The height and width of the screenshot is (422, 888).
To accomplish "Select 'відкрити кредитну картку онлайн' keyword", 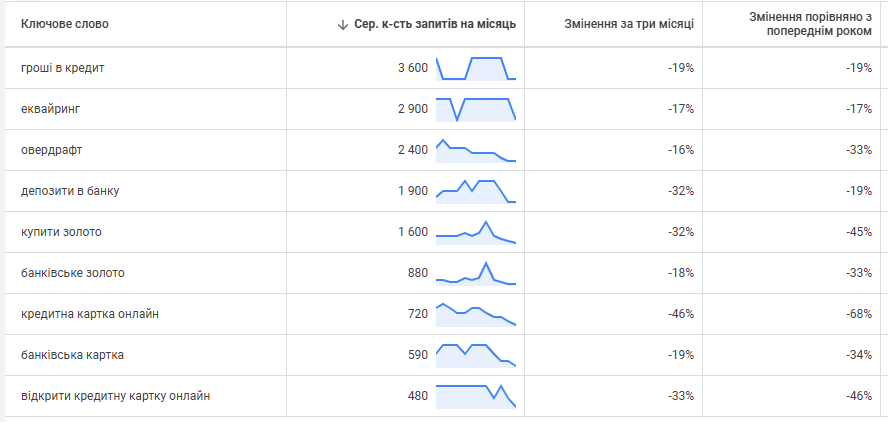I will (x=115, y=396).
